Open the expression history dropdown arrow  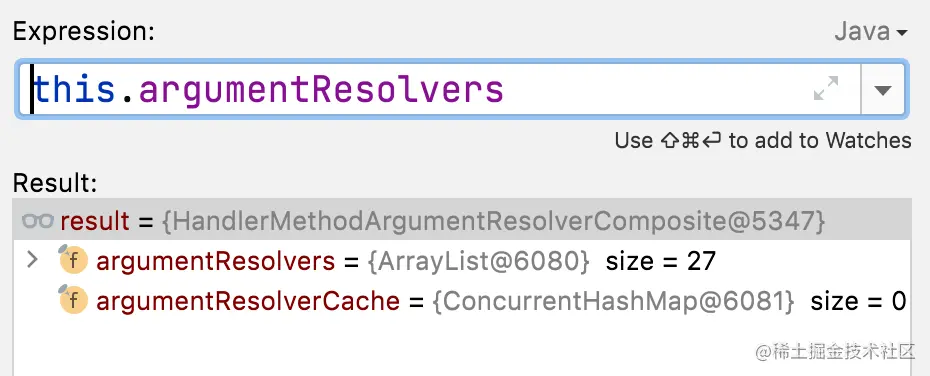pos(883,90)
